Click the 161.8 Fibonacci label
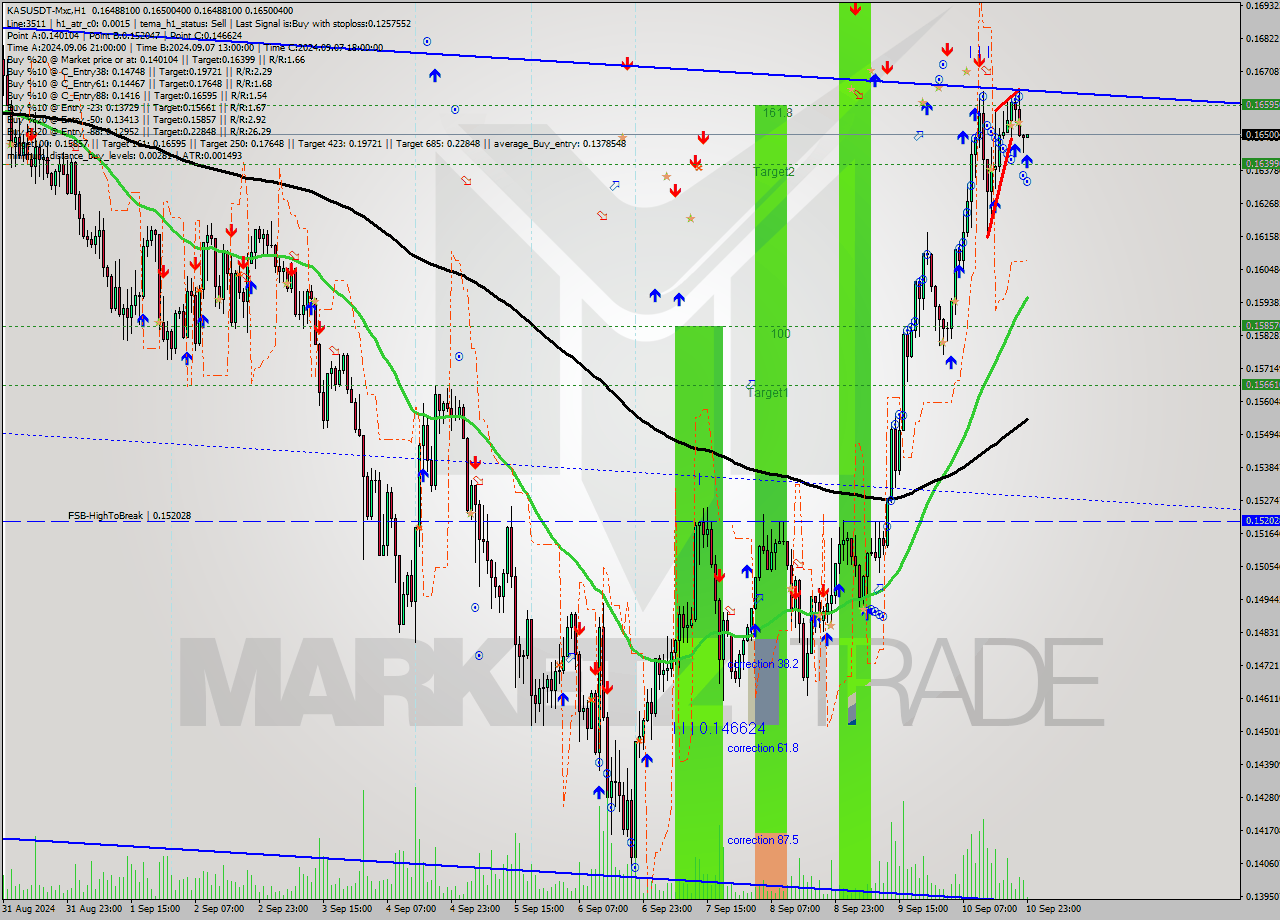This screenshot has height=920, width=1280. click(x=778, y=113)
